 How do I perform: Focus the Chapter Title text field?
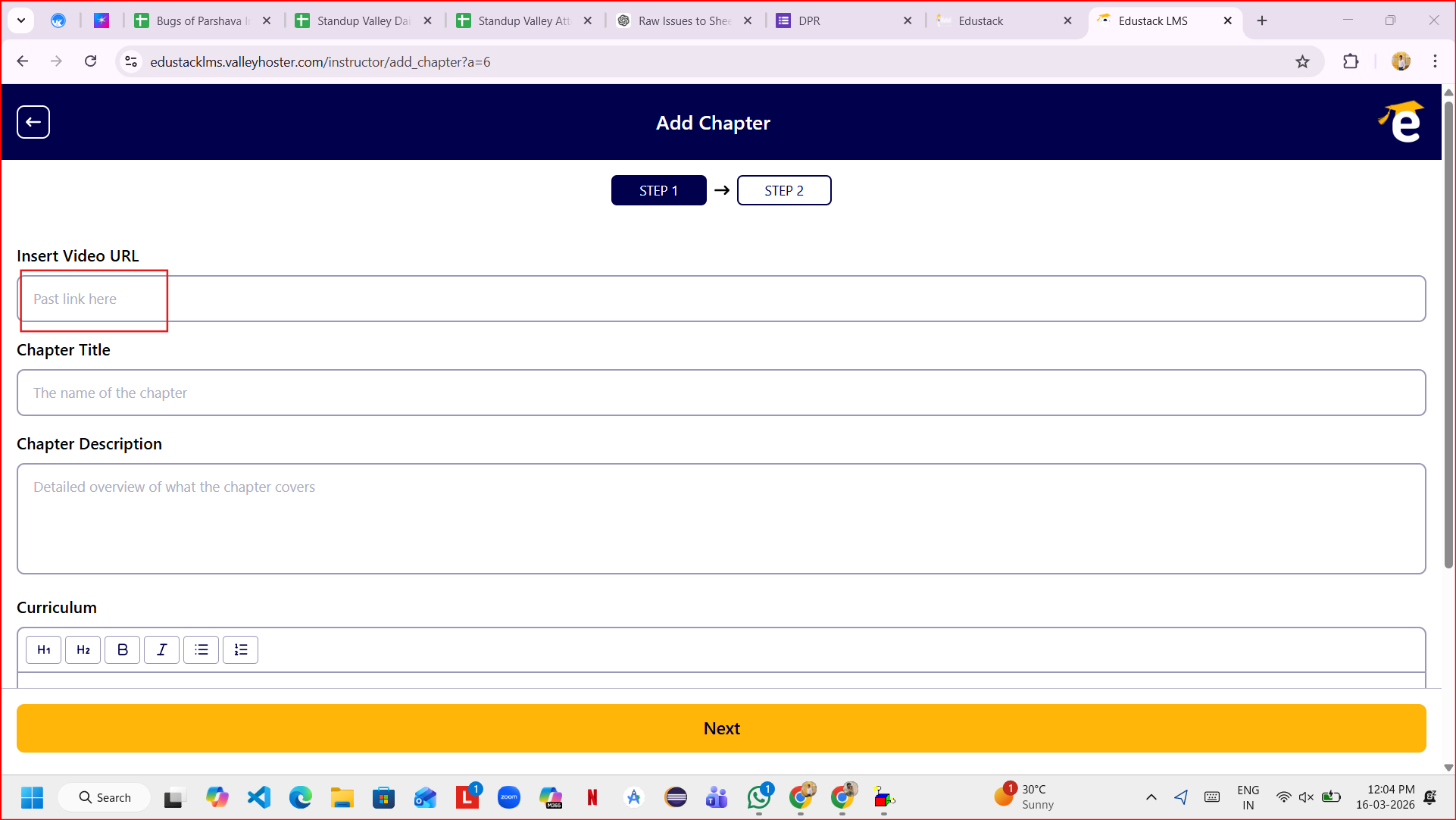pyautogui.click(x=720, y=393)
